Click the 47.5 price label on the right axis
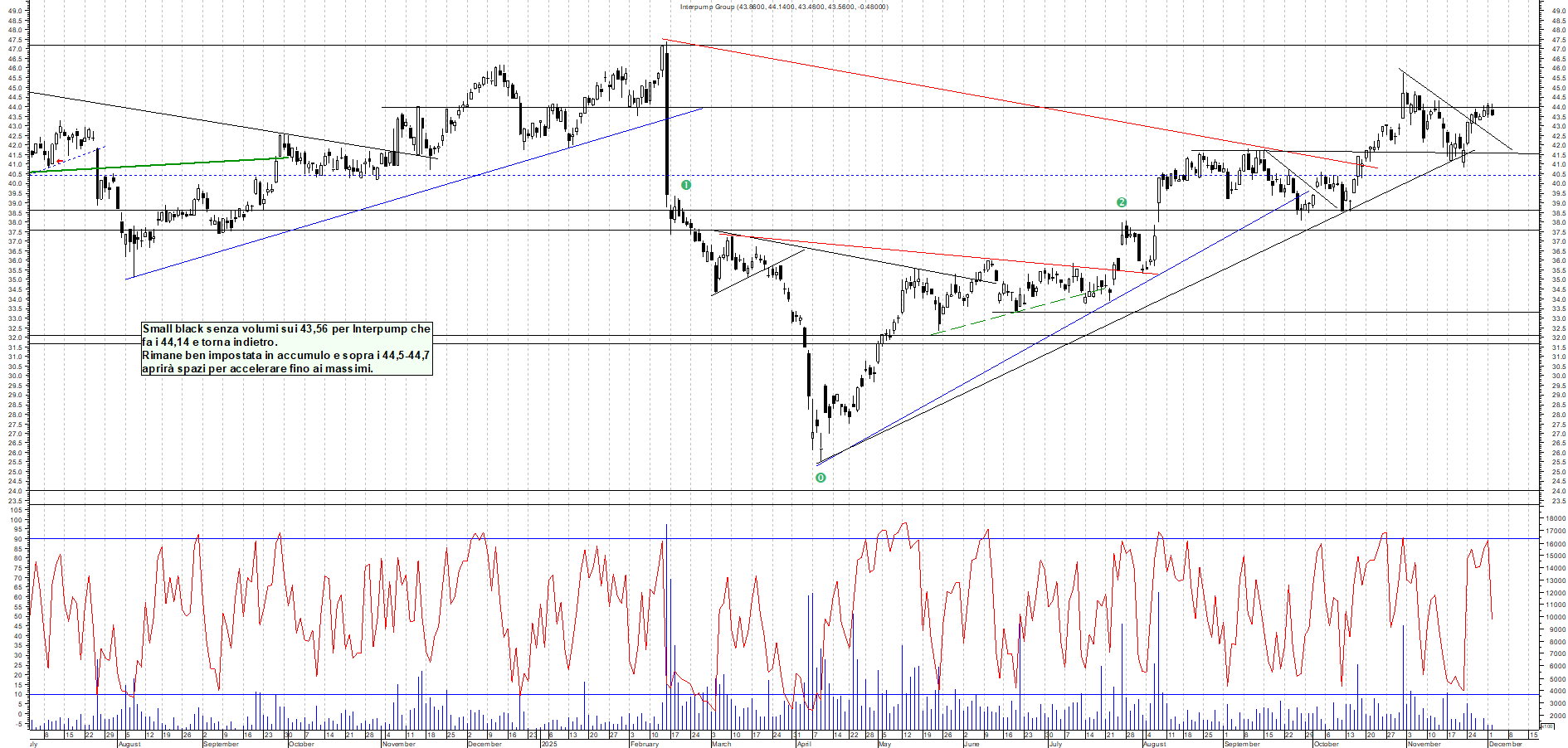This screenshot has height=748, width=1568. coord(1561,37)
